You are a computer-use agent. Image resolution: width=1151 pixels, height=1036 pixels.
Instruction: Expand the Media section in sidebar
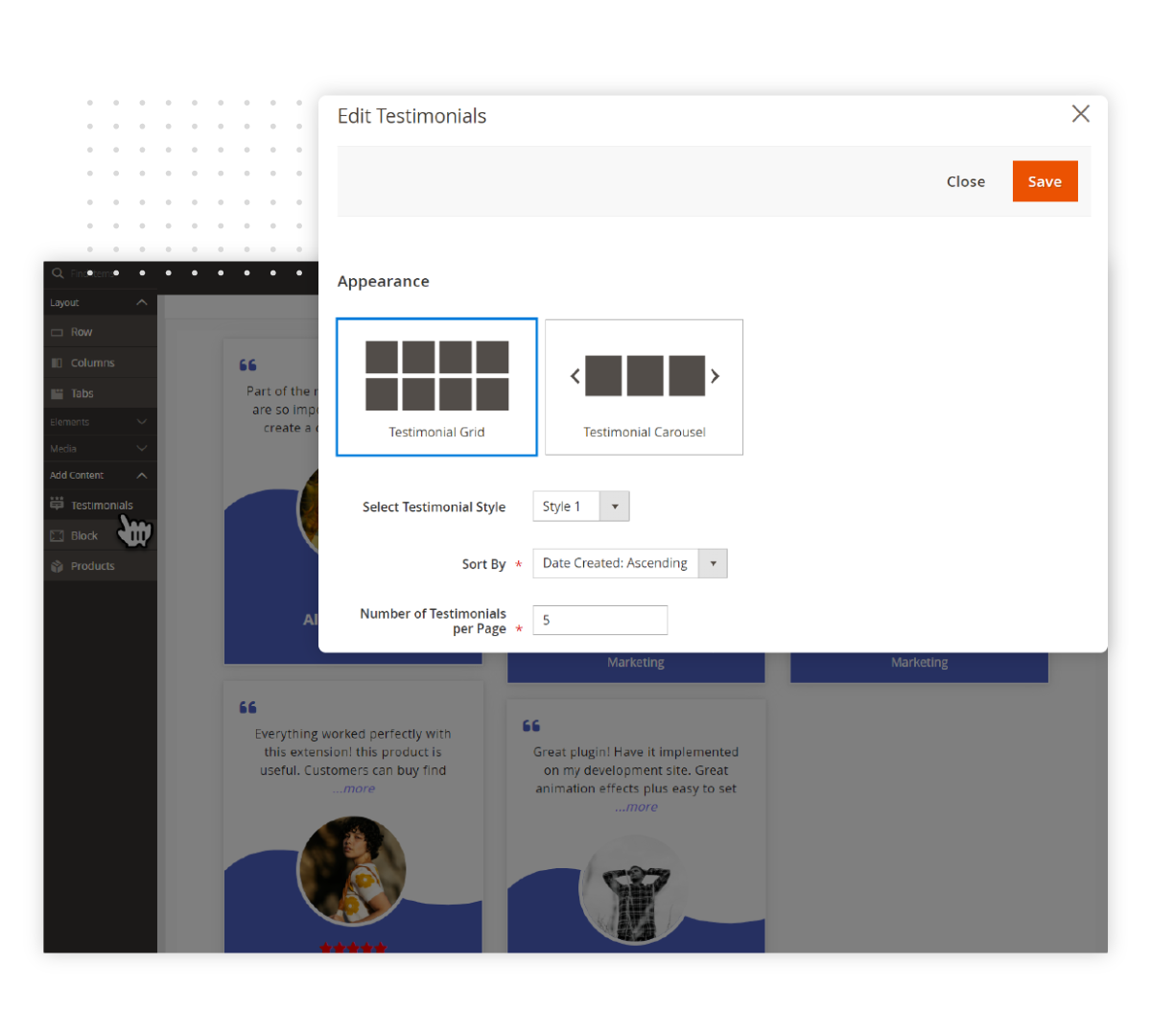pyautogui.click(x=143, y=448)
